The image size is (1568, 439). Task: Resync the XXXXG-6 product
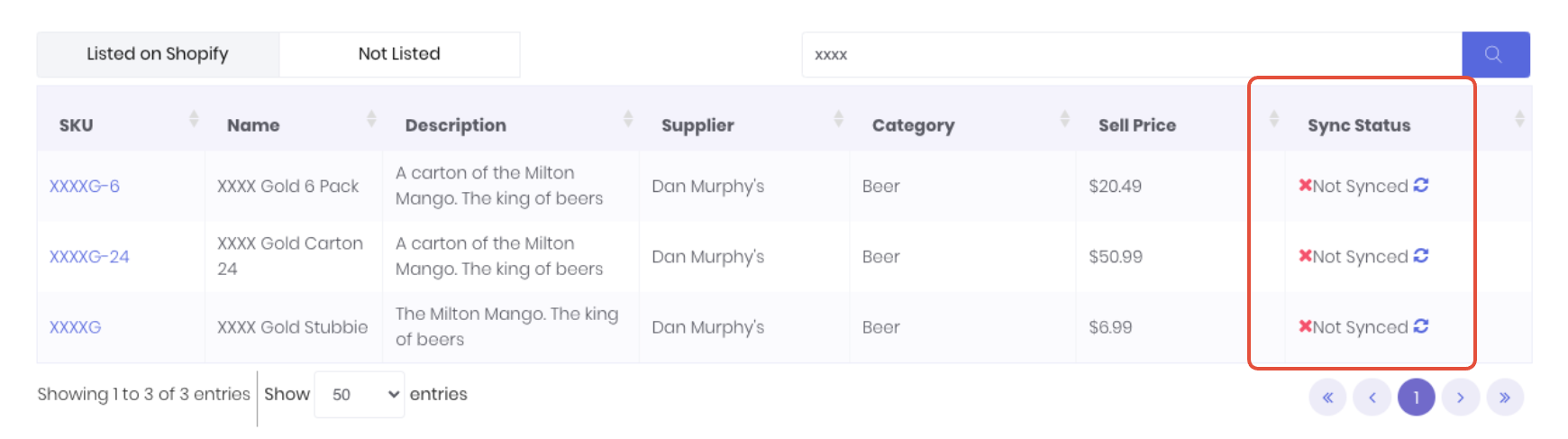tap(1421, 185)
